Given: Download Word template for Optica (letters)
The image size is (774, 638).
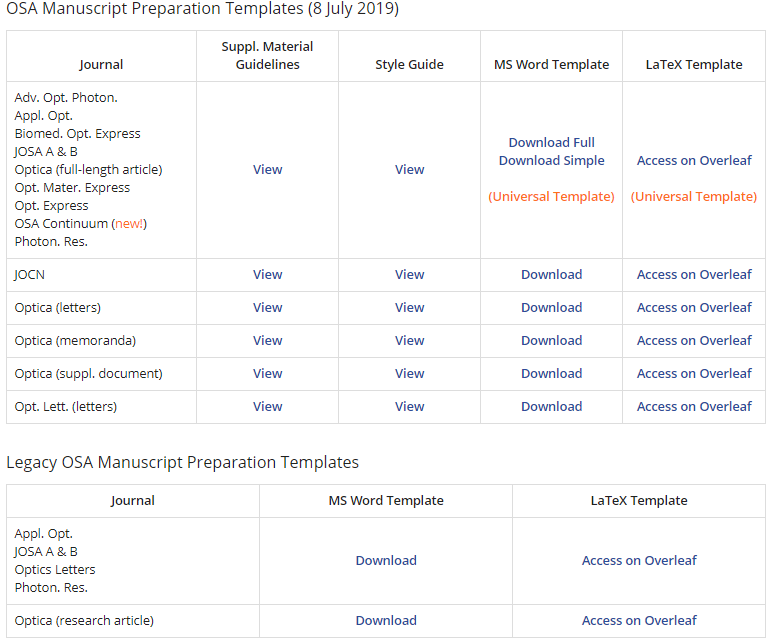Looking at the screenshot, I should coord(551,307).
